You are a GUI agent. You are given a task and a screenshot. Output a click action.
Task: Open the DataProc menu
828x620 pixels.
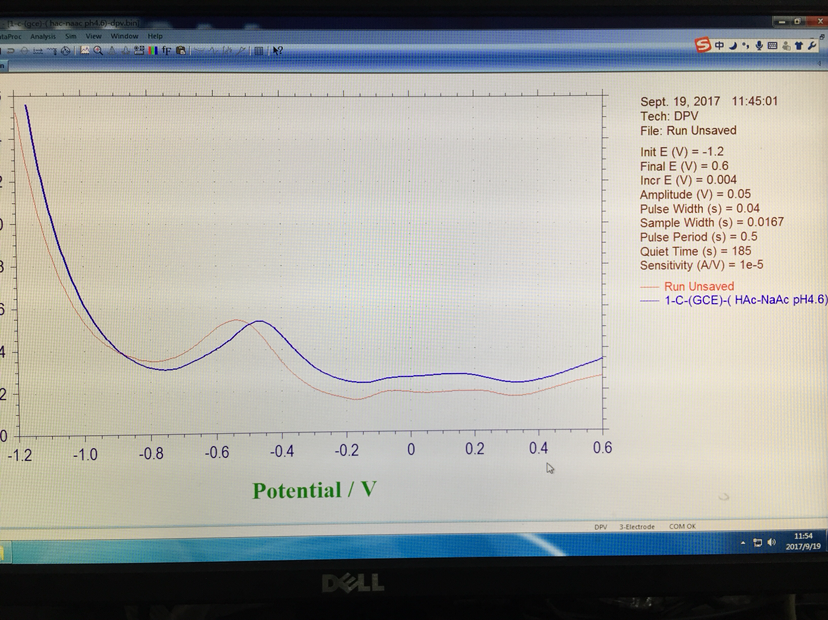point(11,36)
